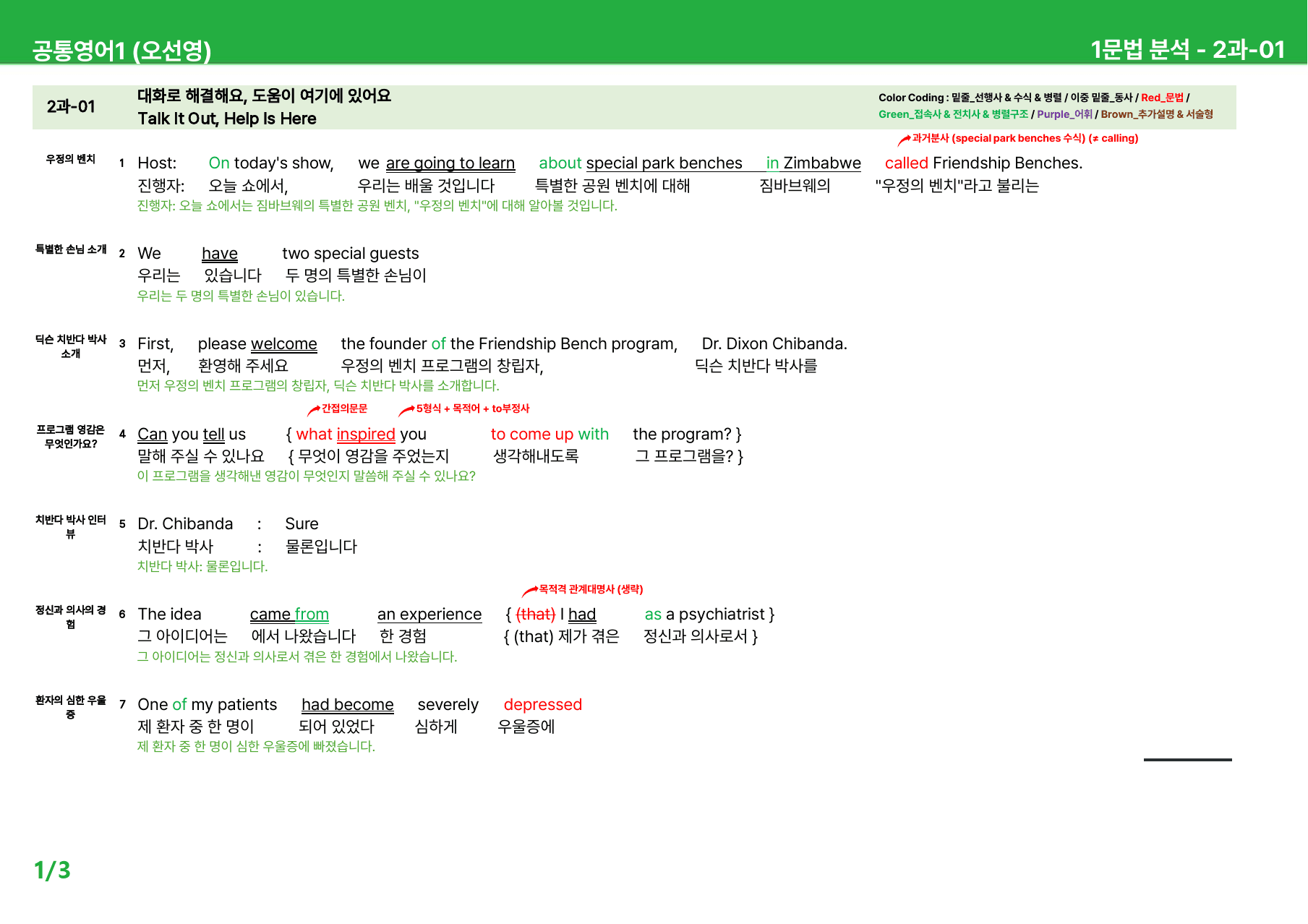Click the struck-through red '(that)'
This screenshot has width=1308, height=924.
pos(536,615)
